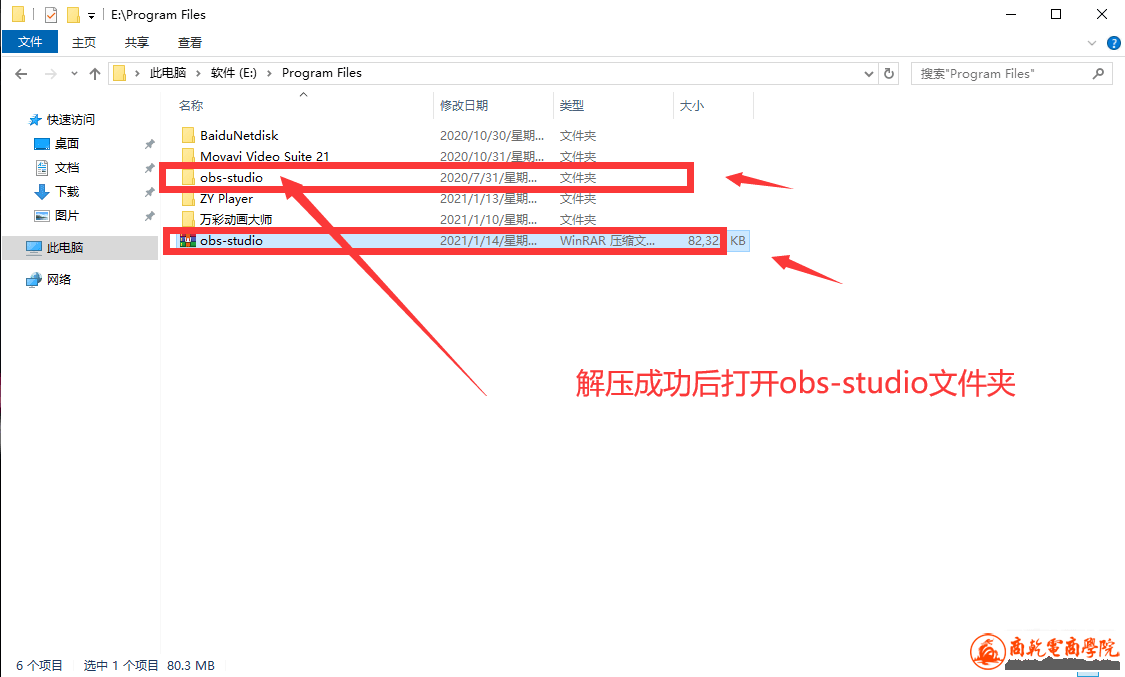Click the refresh button beside address bar
Screen dimensions: 1125x677
point(889,73)
